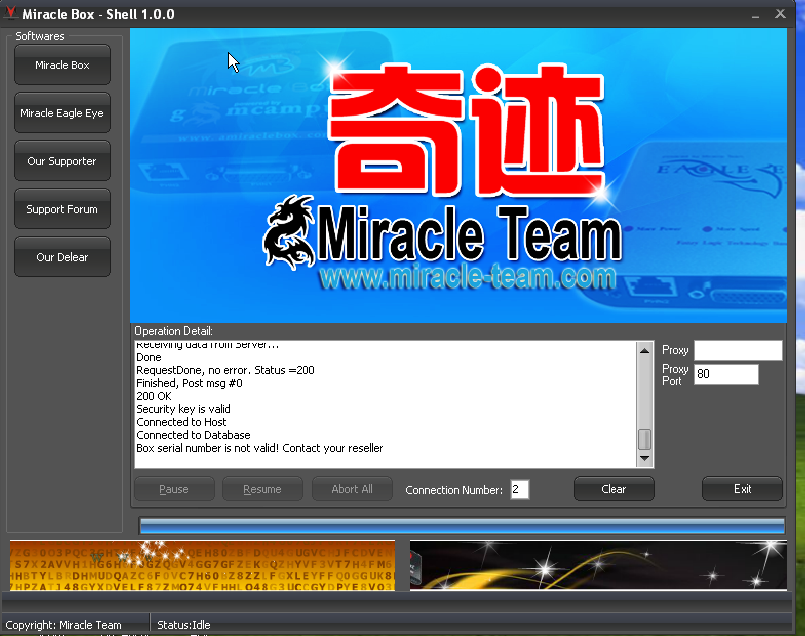Launch Miracle Eagle Eye
Image resolution: width=805 pixels, height=636 pixels.
(x=62, y=113)
